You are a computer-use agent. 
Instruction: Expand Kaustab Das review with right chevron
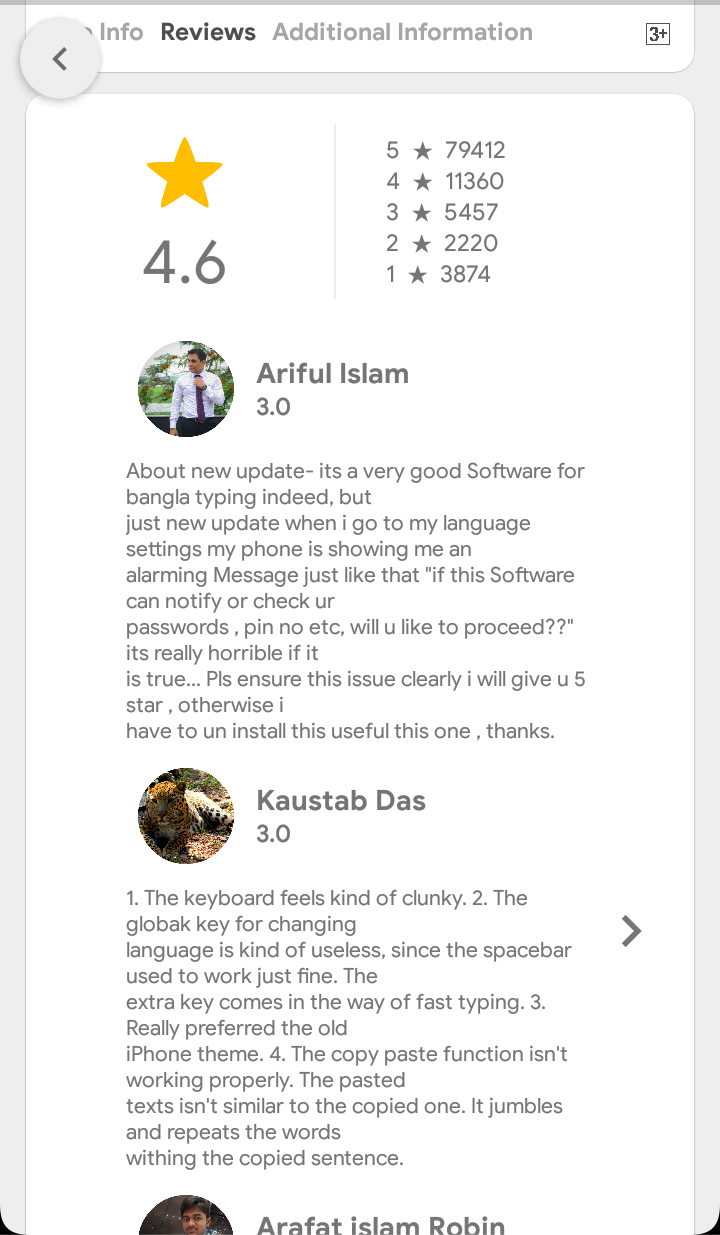(631, 931)
